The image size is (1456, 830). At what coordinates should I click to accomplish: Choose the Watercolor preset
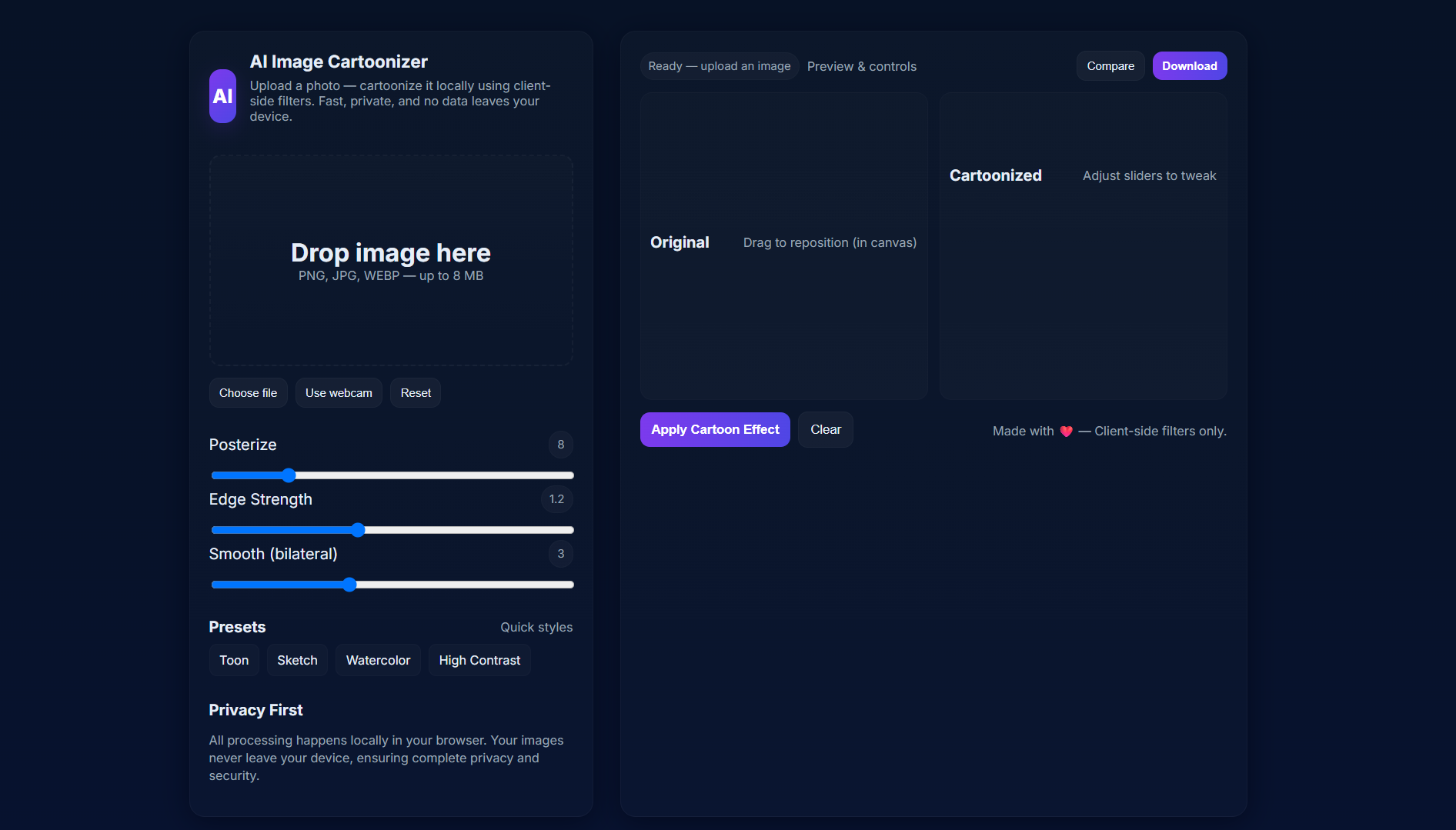[x=378, y=661]
